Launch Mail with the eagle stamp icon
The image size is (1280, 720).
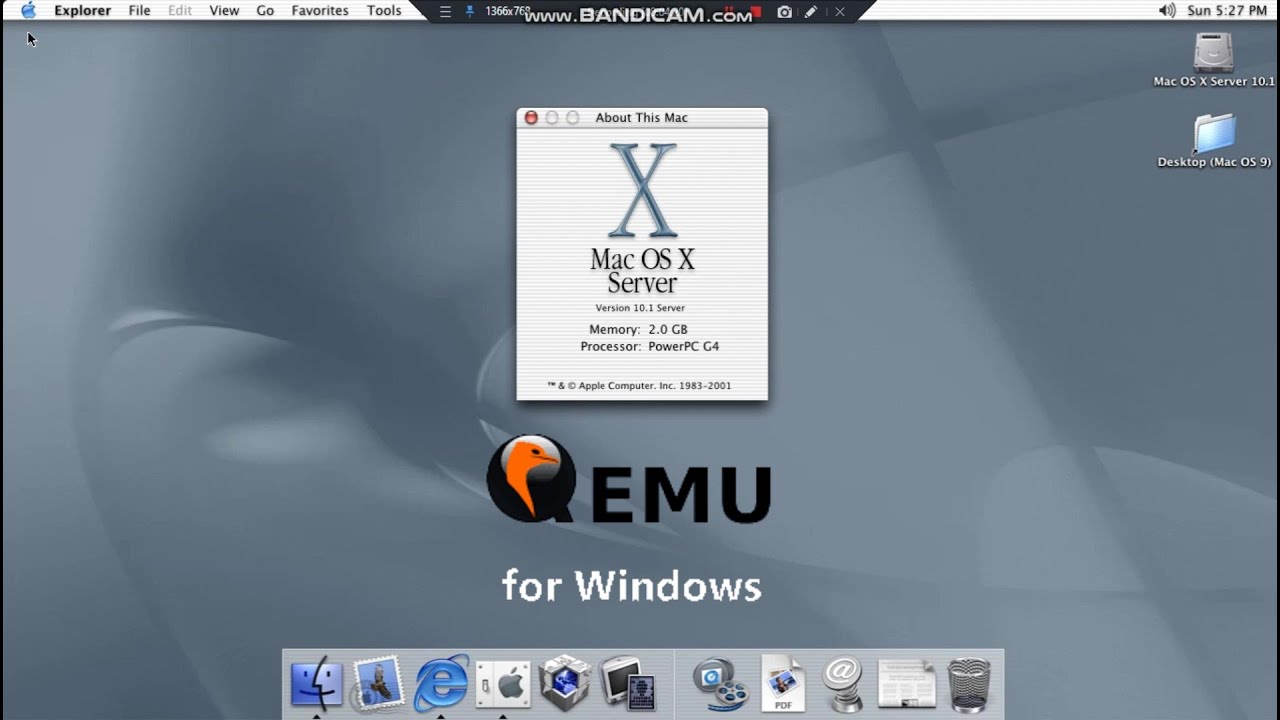pyautogui.click(x=378, y=683)
